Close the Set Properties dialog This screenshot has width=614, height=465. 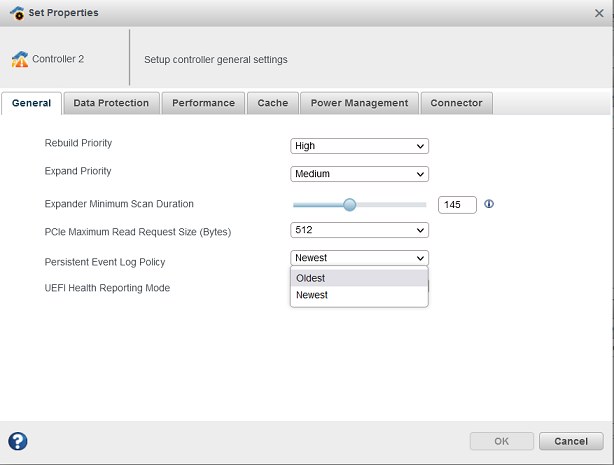click(x=599, y=13)
